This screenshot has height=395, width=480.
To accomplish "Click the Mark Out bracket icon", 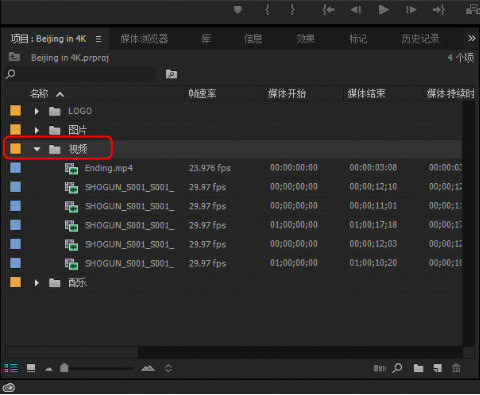I will tap(292, 10).
